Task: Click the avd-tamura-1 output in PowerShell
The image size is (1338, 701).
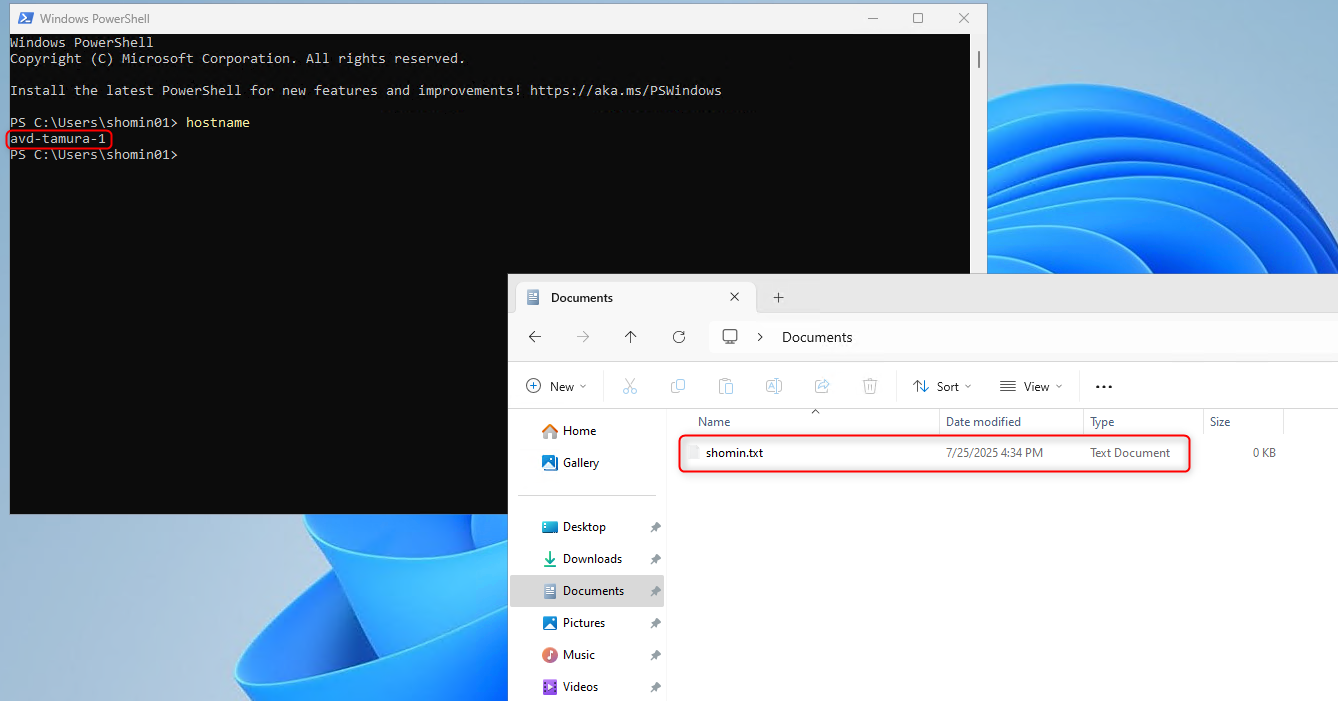Action: pyautogui.click(x=58, y=138)
